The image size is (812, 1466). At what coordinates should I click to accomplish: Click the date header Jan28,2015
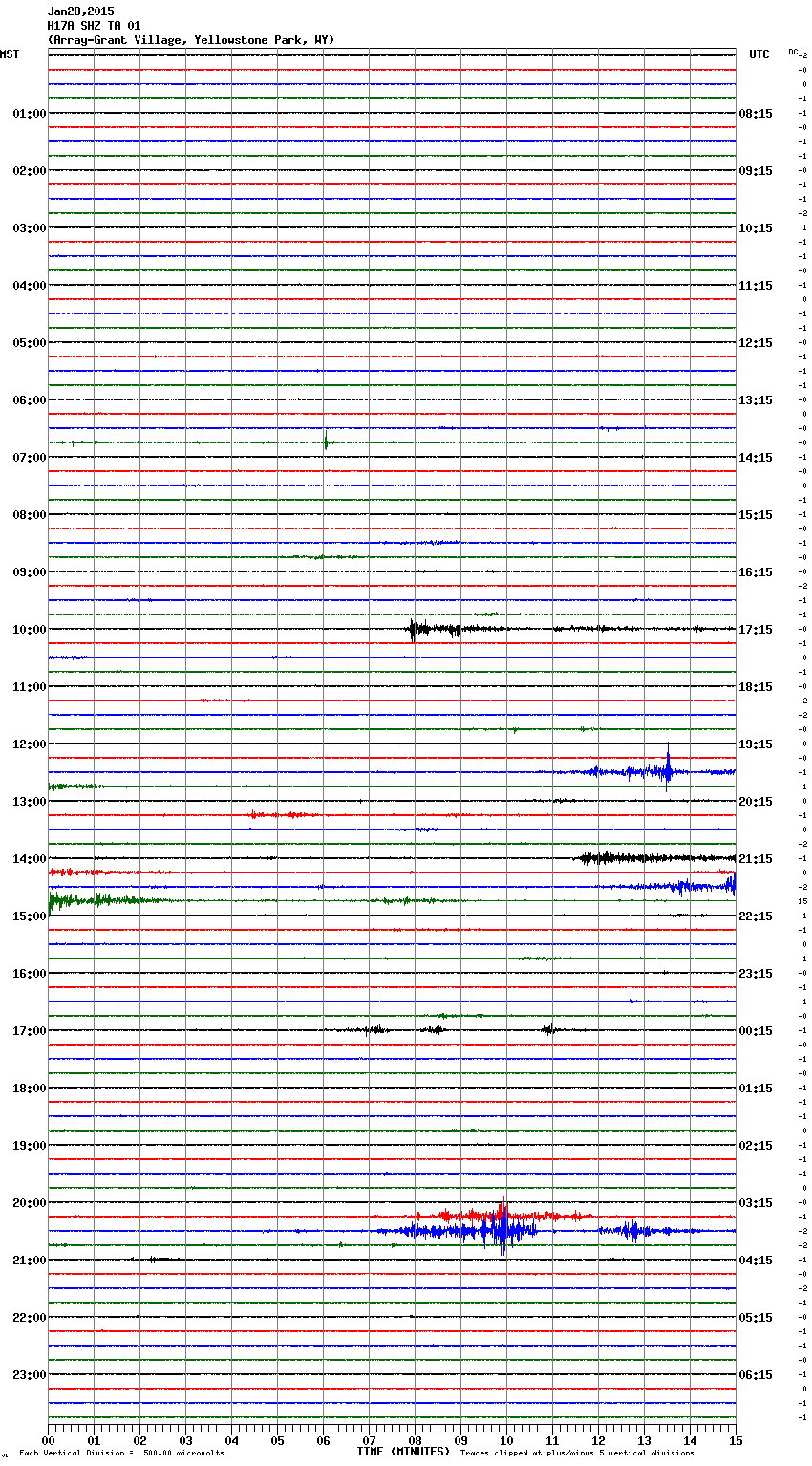coord(80,11)
